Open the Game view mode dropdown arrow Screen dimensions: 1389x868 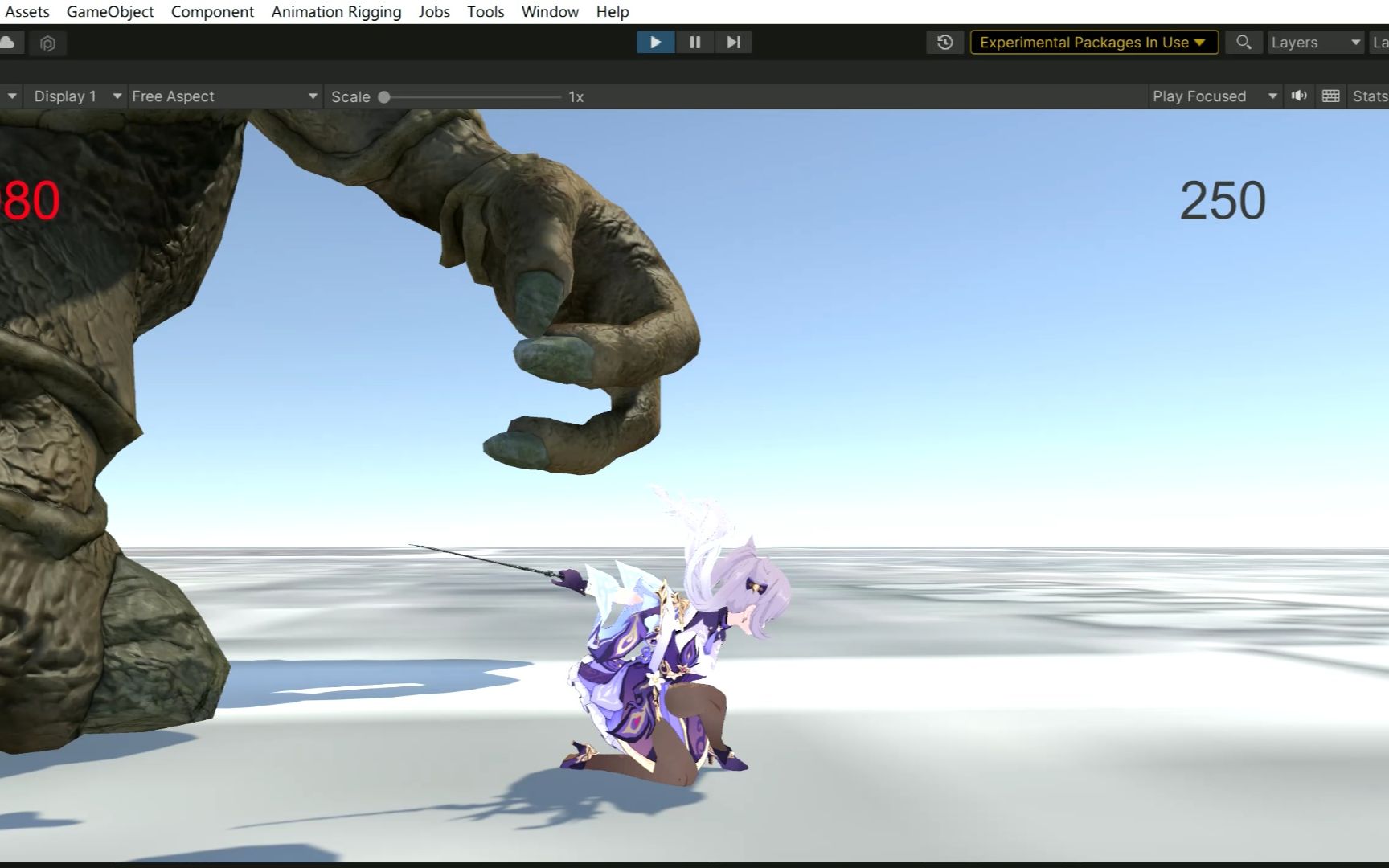[x=11, y=96]
